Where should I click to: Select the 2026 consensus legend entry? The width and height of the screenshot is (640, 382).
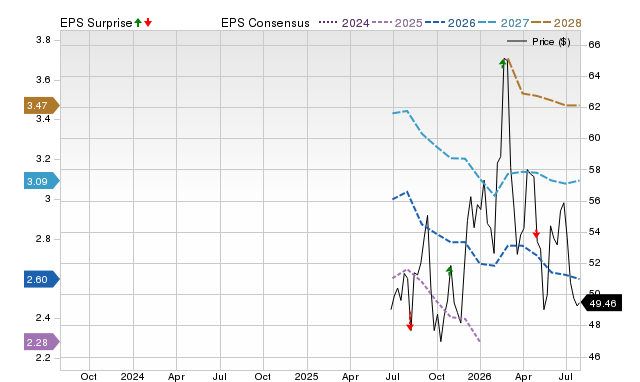click(x=450, y=23)
